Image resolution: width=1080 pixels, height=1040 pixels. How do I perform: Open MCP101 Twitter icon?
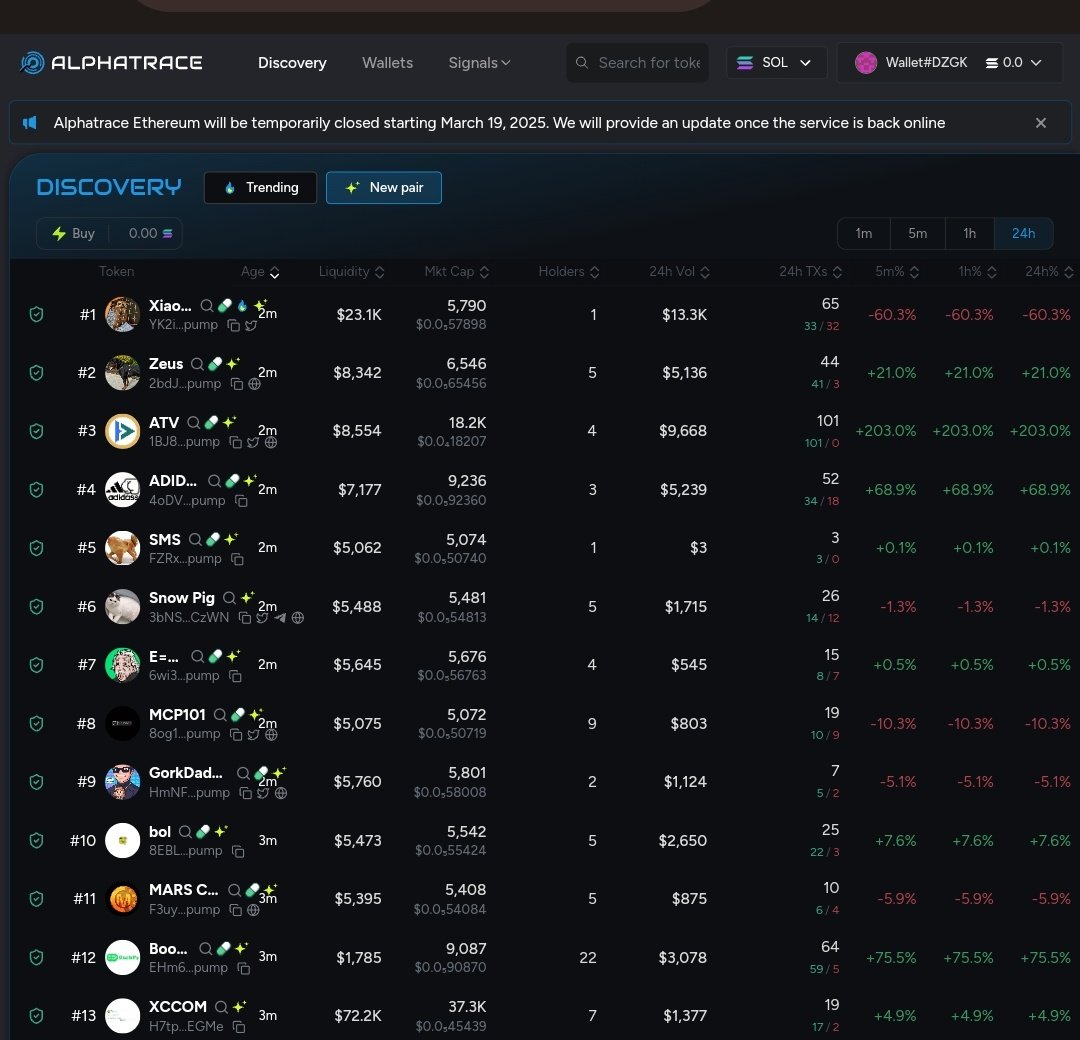pyautogui.click(x=253, y=735)
